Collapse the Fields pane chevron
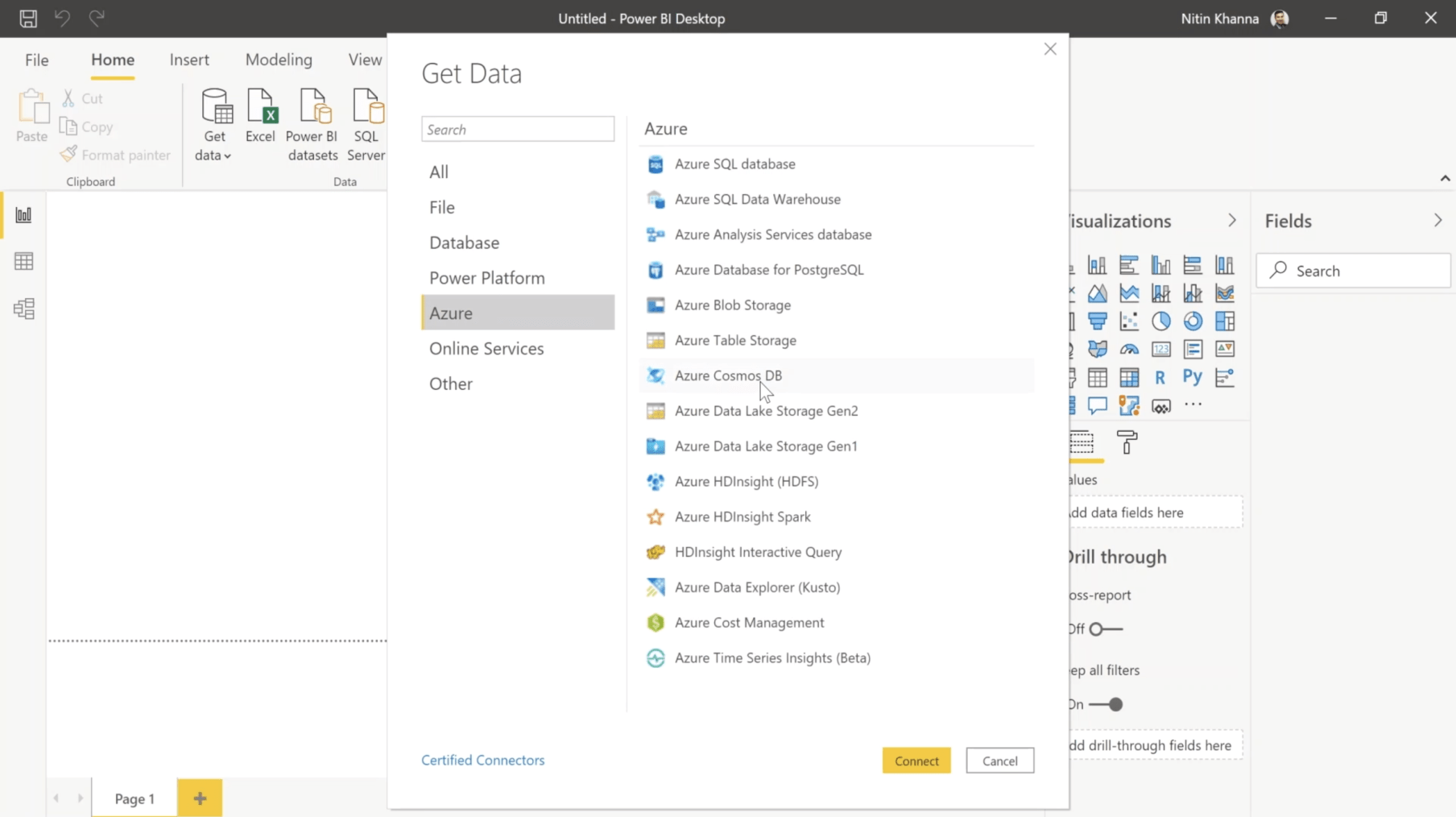The image size is (1456, 817). click(x=1437, y=221)
